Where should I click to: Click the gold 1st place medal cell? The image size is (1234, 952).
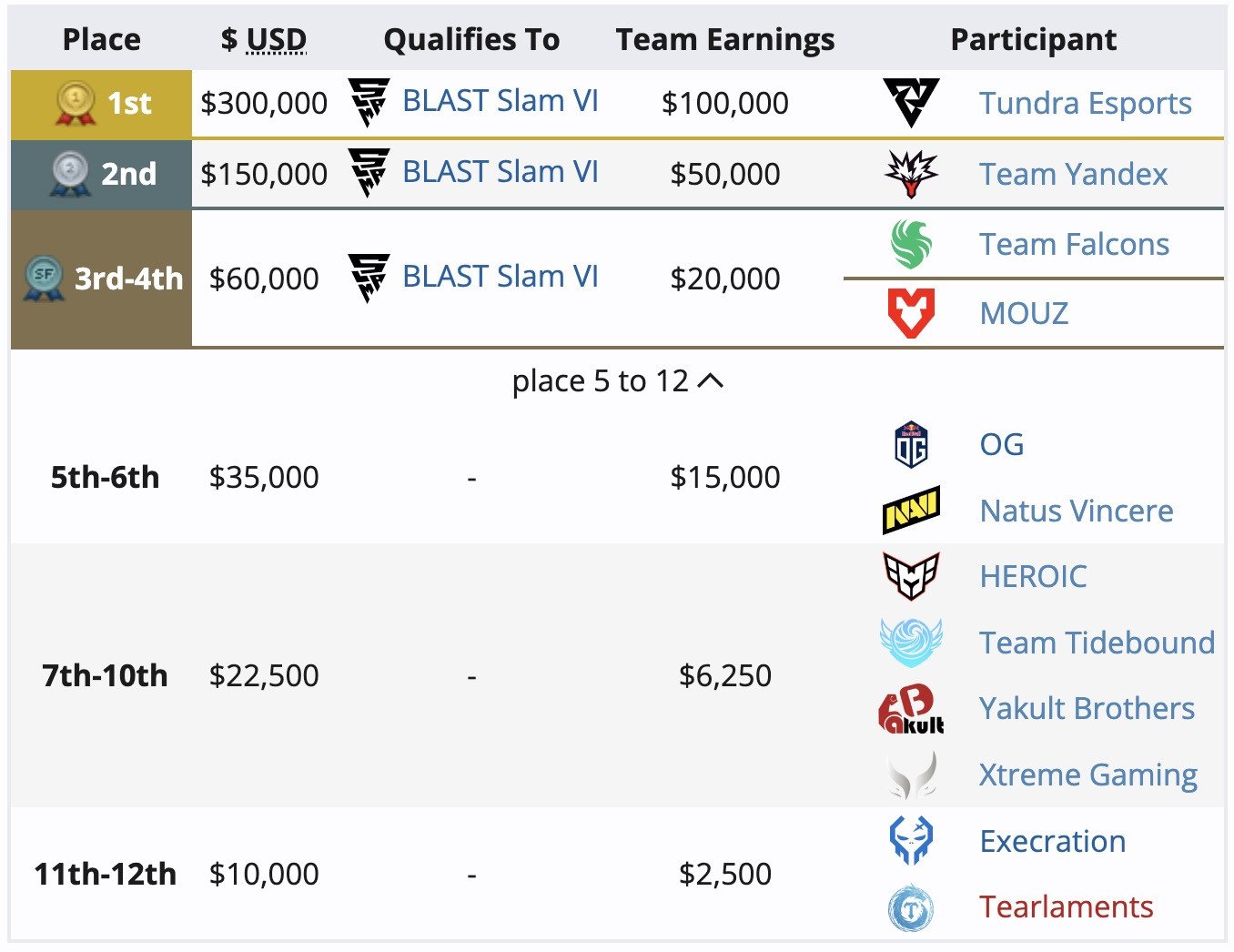(x=101, y=104)
